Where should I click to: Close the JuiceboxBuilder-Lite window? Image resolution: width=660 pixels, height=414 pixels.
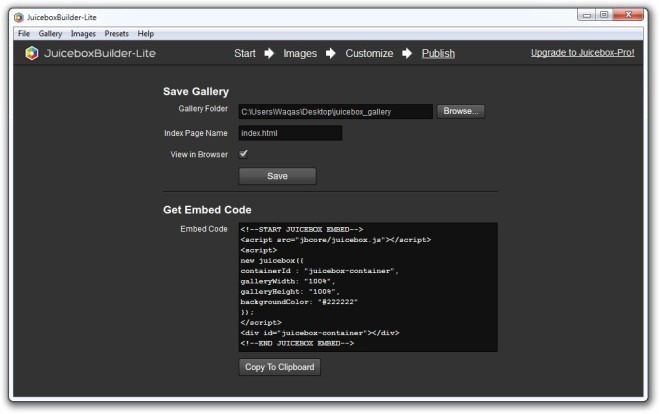coord(628,15)
